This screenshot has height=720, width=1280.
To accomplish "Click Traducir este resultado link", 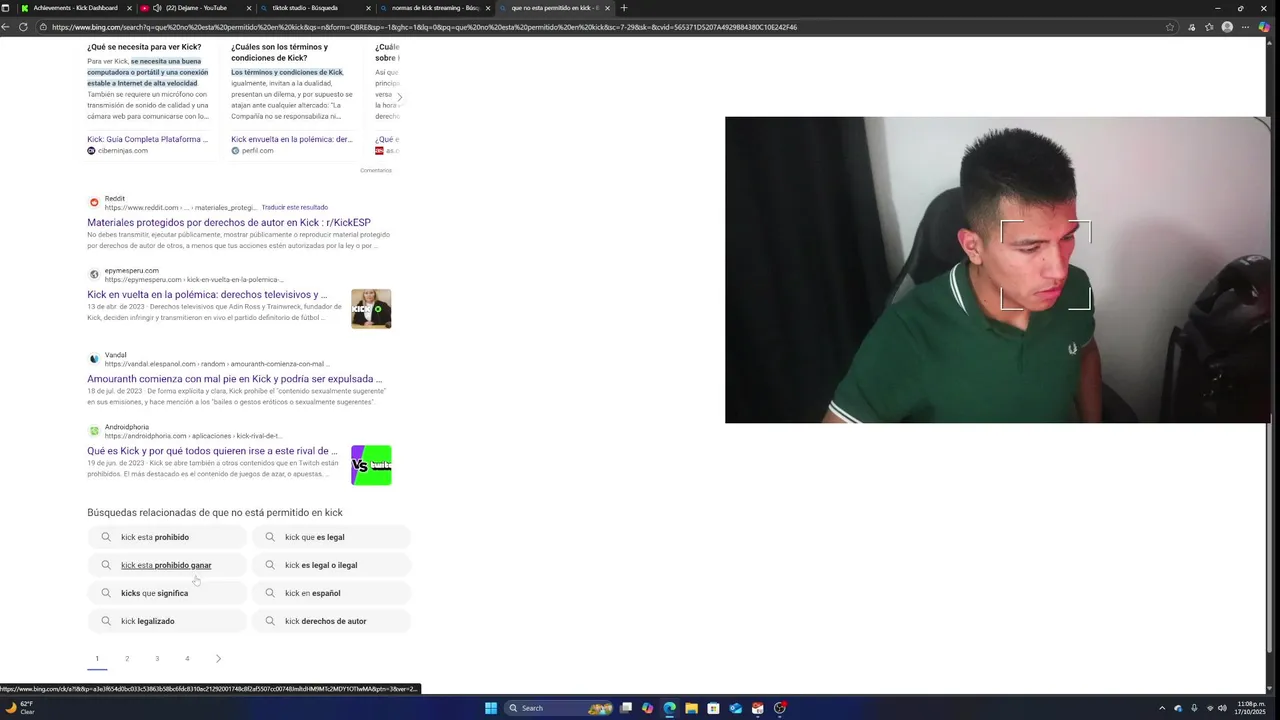I will point(294,207).
